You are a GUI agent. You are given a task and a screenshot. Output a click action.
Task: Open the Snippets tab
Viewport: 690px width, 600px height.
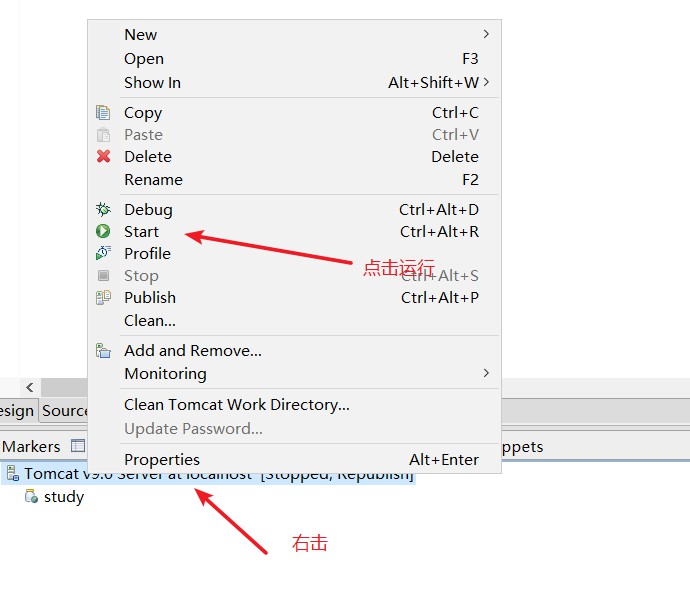[x=523, y=447]
